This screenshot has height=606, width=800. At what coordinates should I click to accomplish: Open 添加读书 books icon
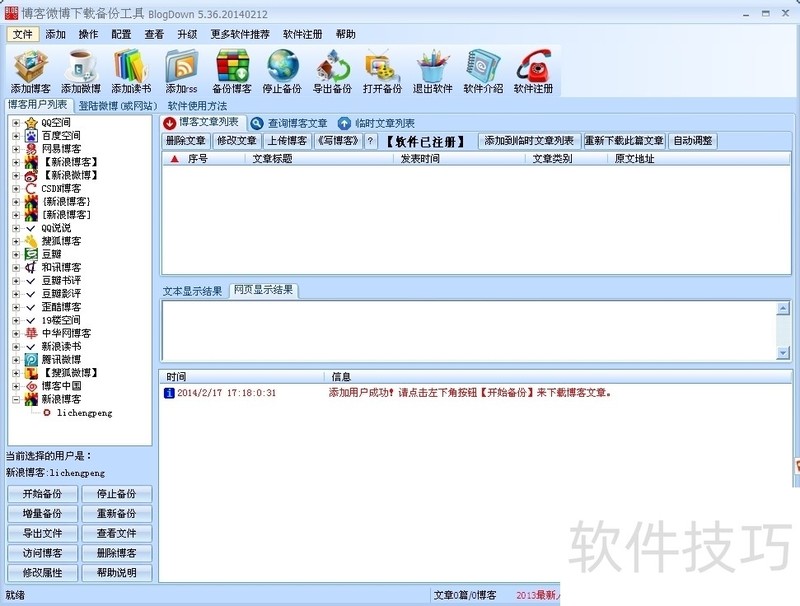130,66
